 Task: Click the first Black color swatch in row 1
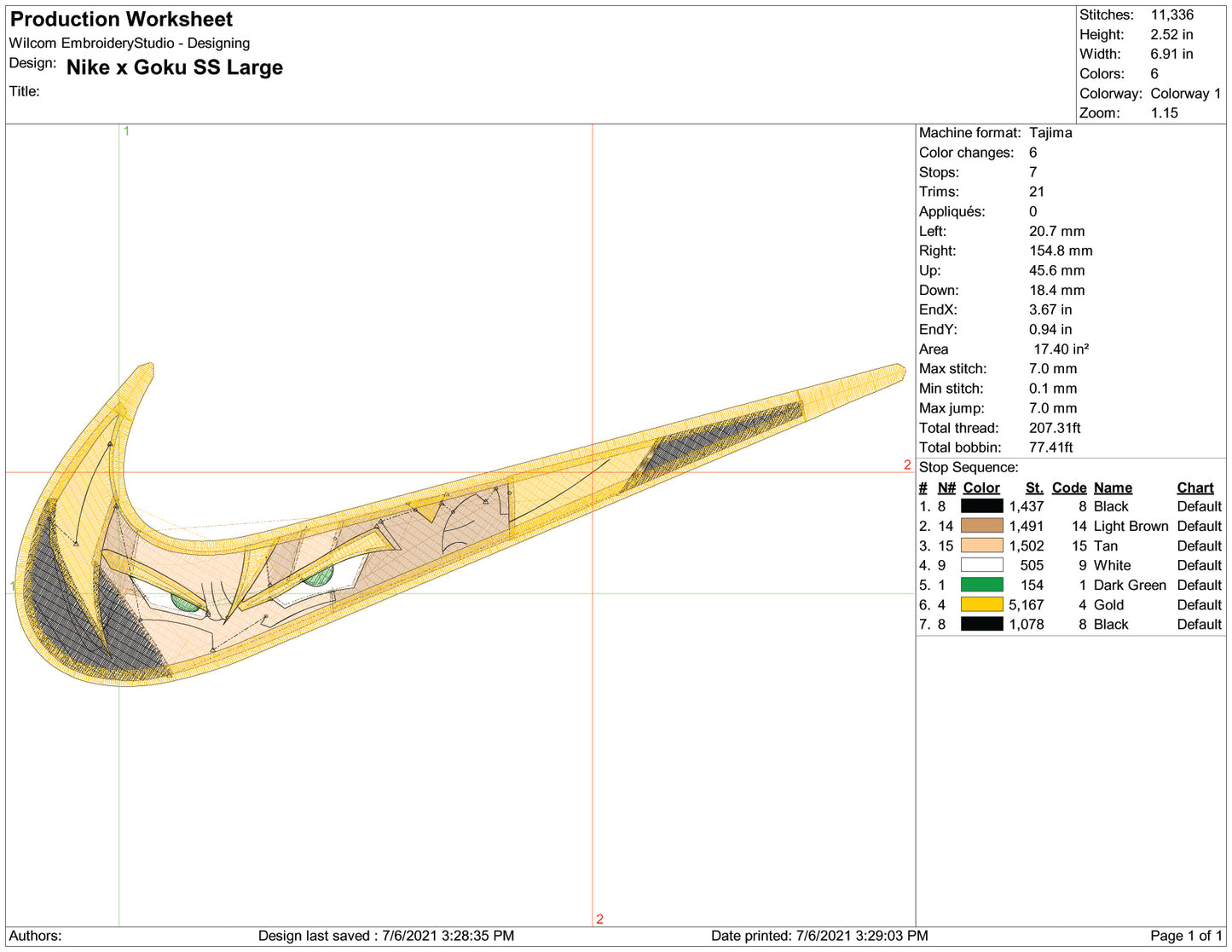[x=981, y=506]
